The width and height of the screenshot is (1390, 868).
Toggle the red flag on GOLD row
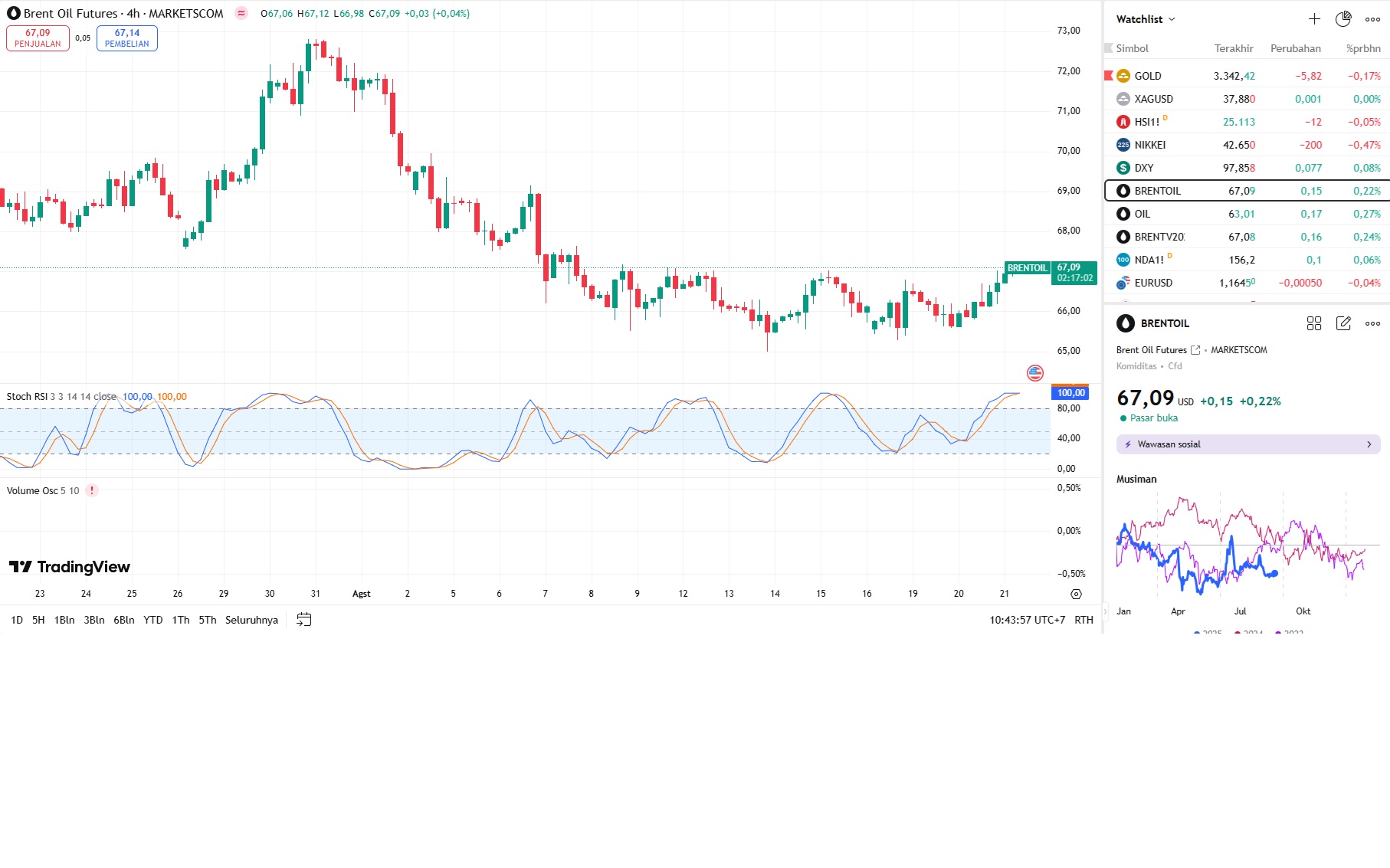pyautogui.click(x=1108, y=76)
